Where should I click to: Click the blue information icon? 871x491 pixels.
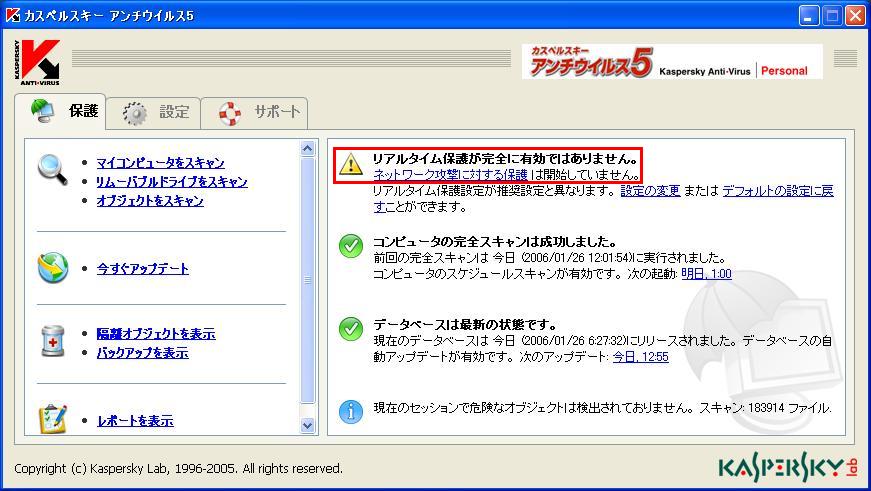point(351,412)
